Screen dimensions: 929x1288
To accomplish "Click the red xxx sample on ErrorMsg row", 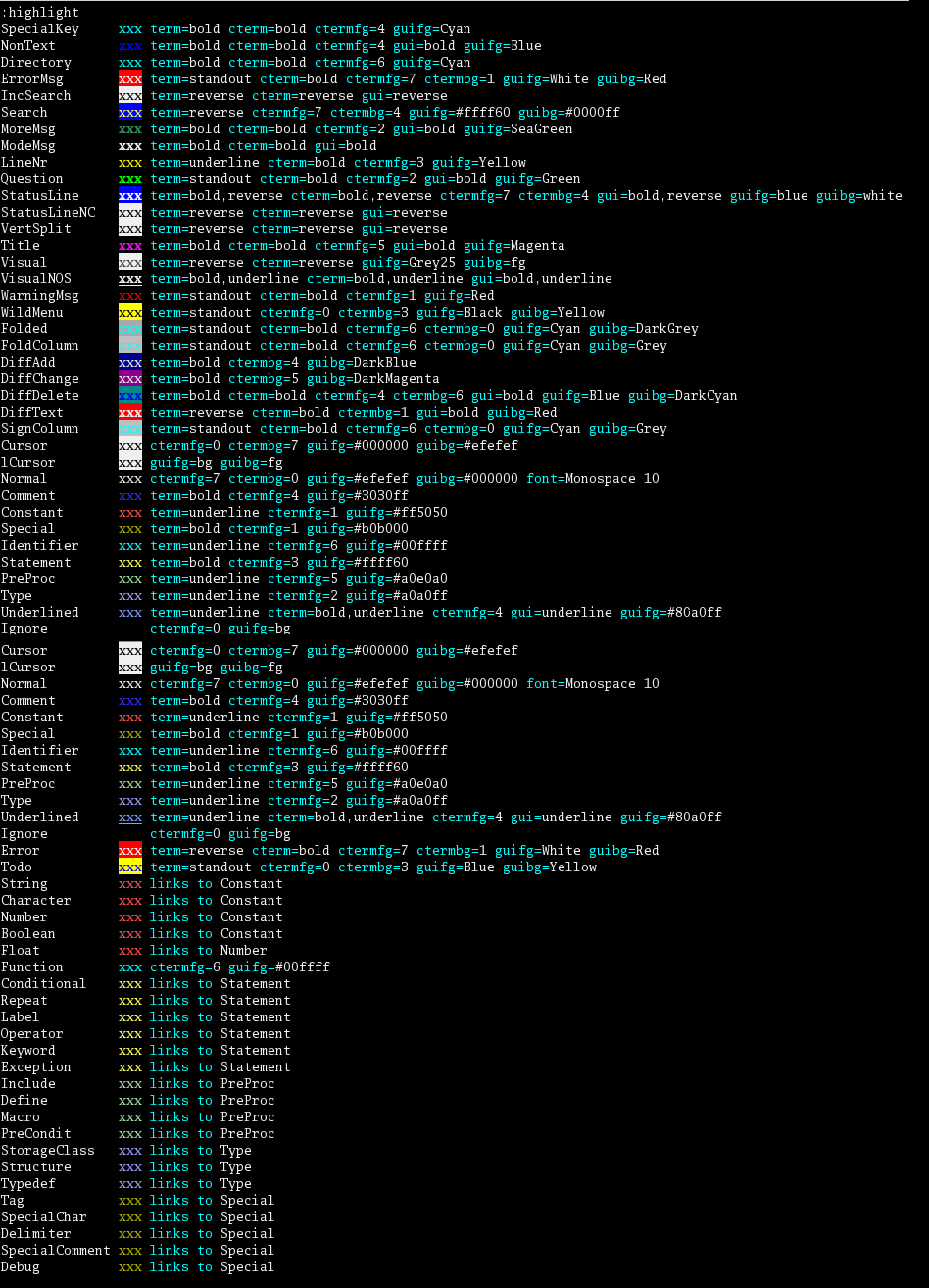I will coord(130,79).
